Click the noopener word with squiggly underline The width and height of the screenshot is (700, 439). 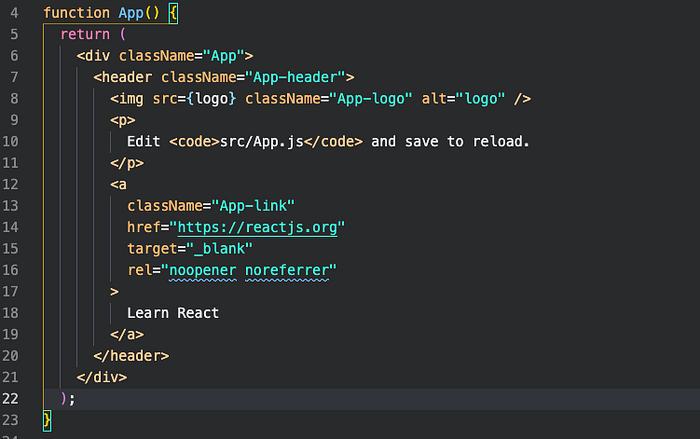pyautogui.click(x=203, y=271)
